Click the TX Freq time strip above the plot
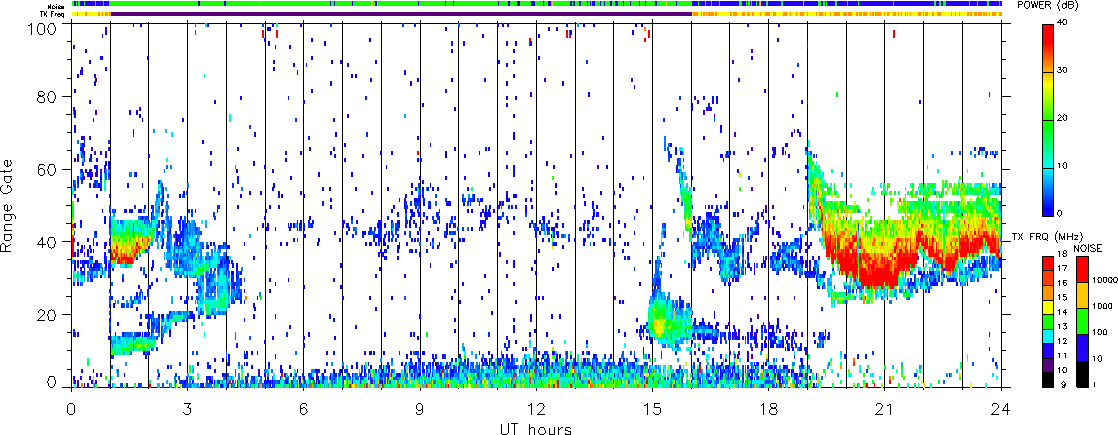This screenshot has width=1118, height=435. tap(535, 14)
